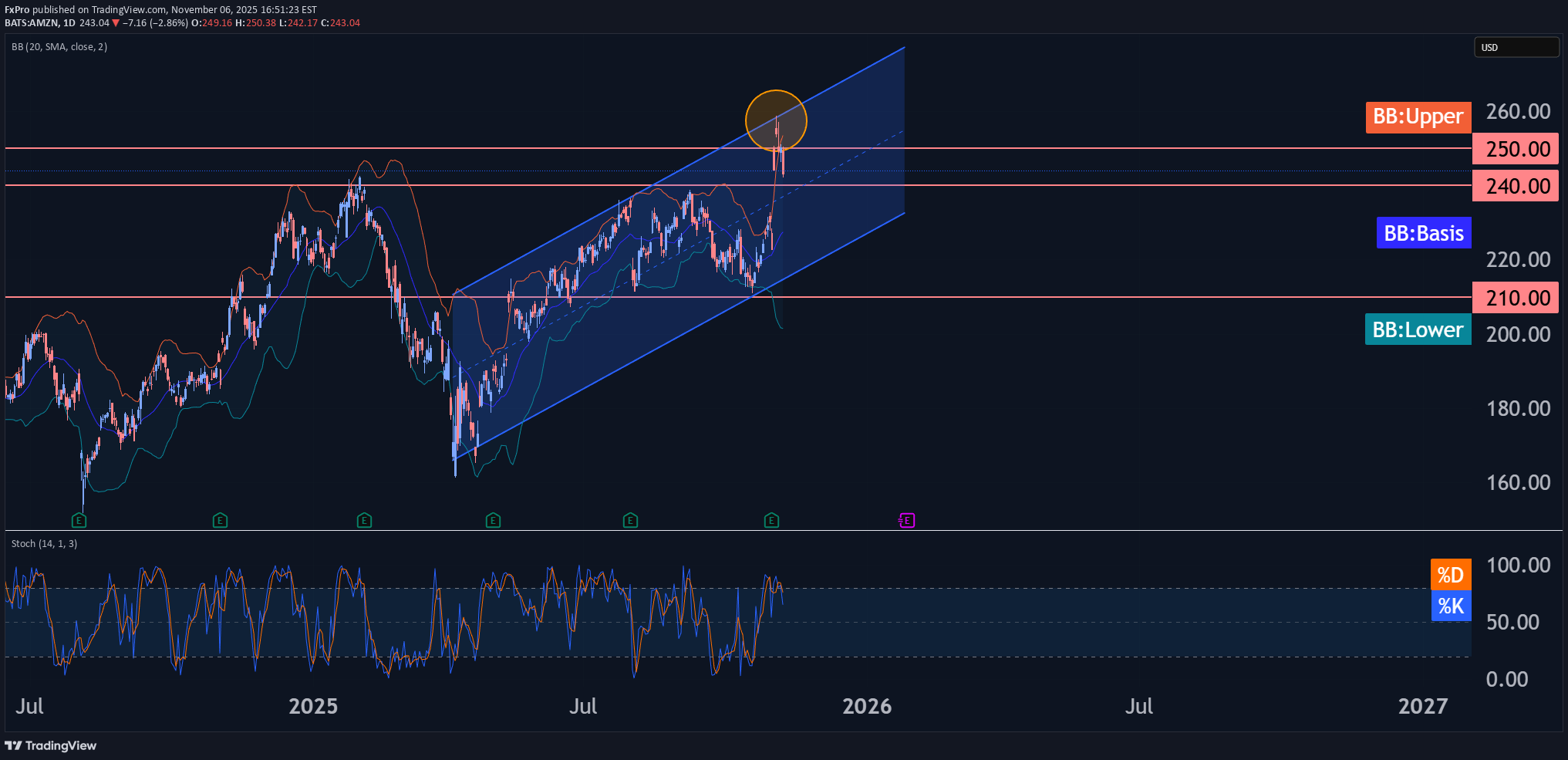1568x760 pixels.
Task: Open the BB (20, SMA, close, 2) legend
Action: point(59,47)
